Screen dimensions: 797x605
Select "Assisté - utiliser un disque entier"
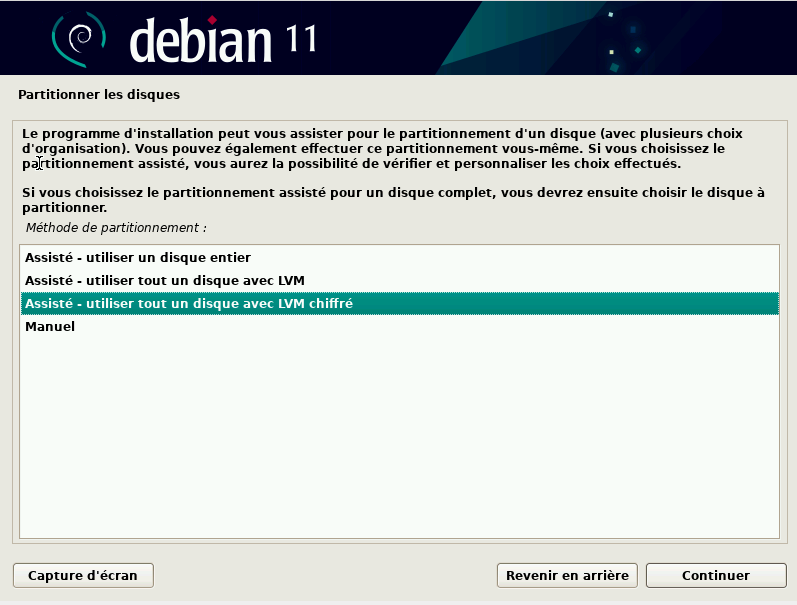[137, 257]
